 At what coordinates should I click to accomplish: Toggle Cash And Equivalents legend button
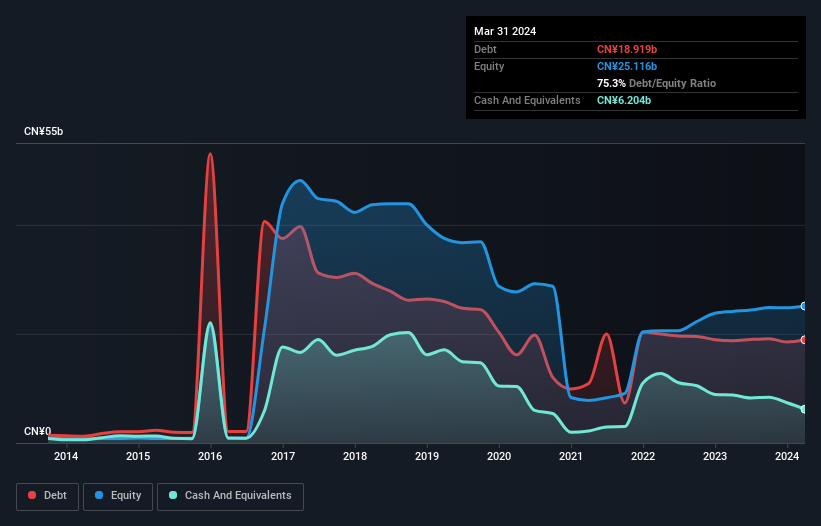(230, 496)
